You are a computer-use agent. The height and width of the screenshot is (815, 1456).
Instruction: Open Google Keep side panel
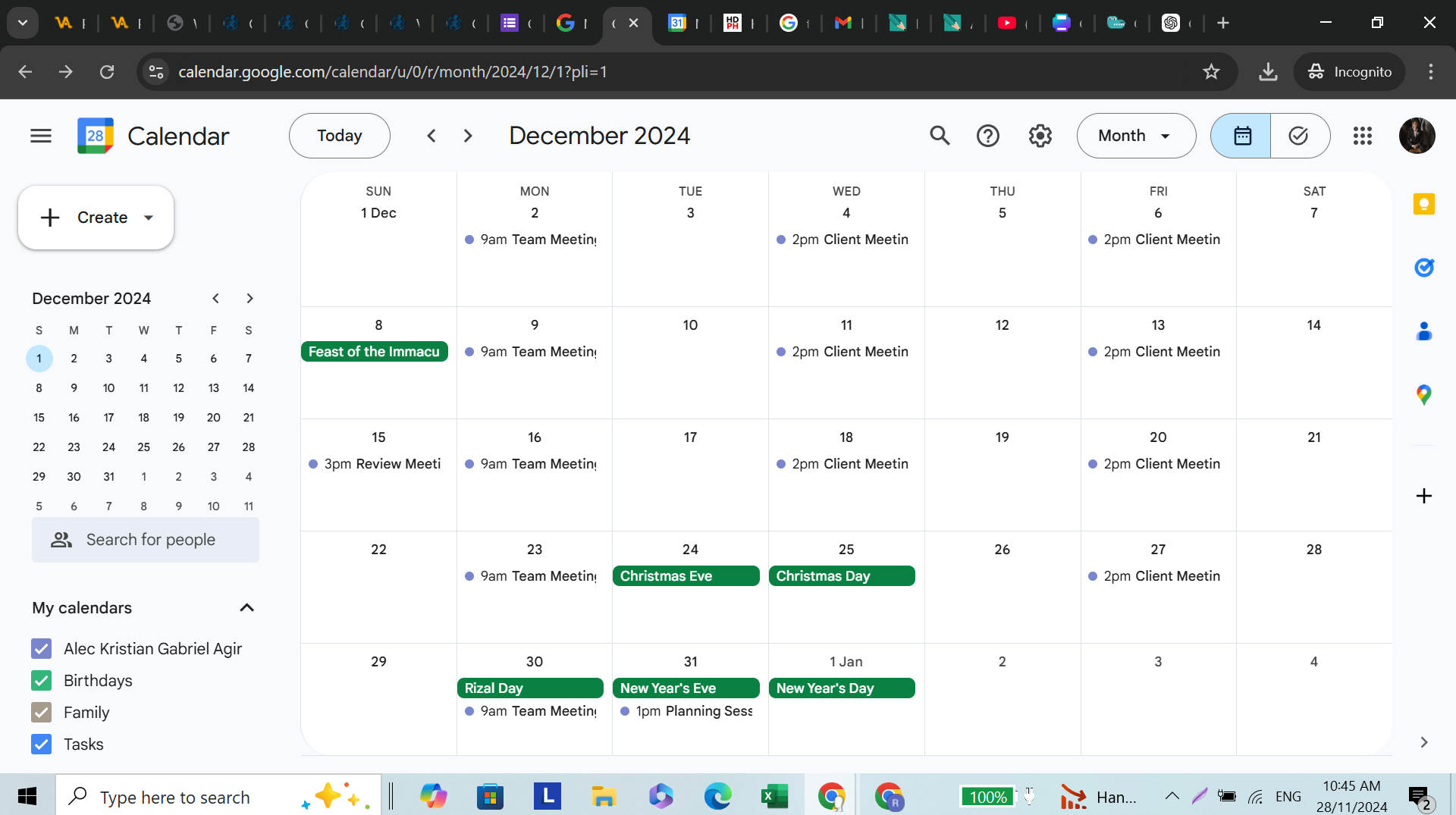(1424, 204)
